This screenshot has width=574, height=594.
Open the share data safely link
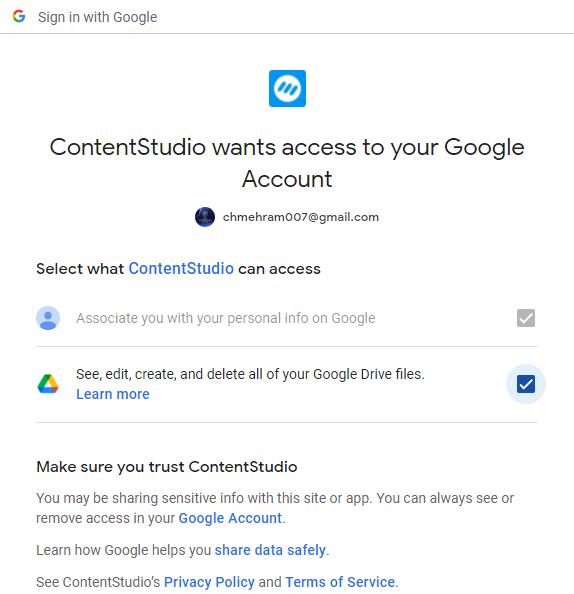coord(270,550)
